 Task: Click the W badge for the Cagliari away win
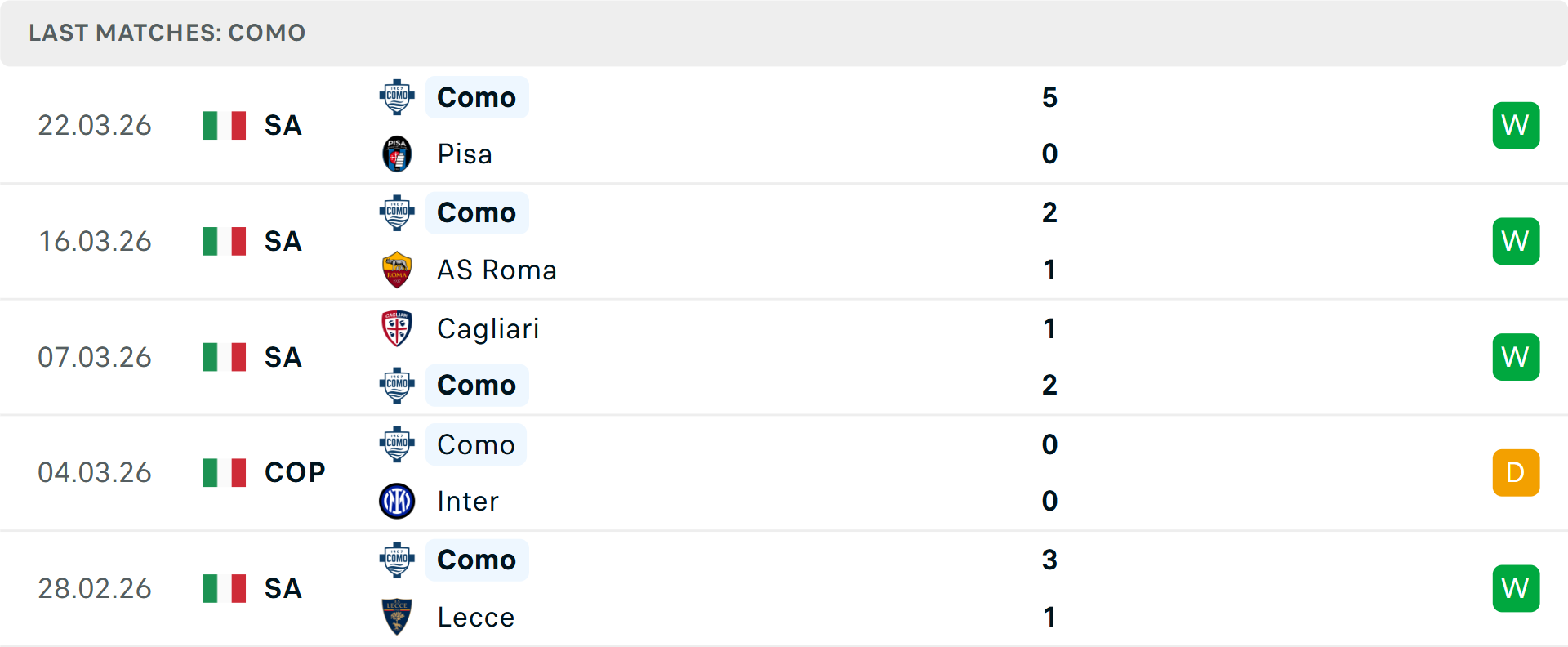tap(1516, 357)
